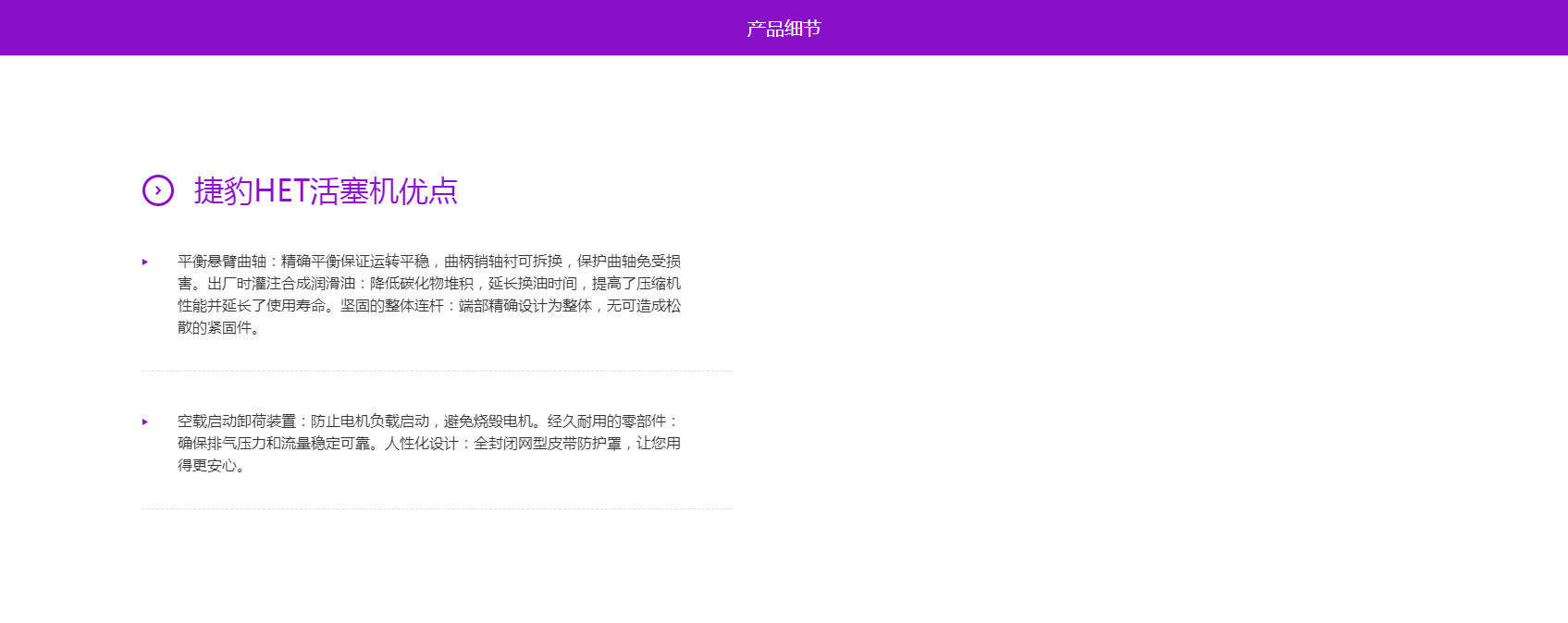Image resolution: width=1568 pixels, height=623 pixels.
Task: Click the text line 散的紧固件。
Action: pyautogui.click(x=219, y=328)
